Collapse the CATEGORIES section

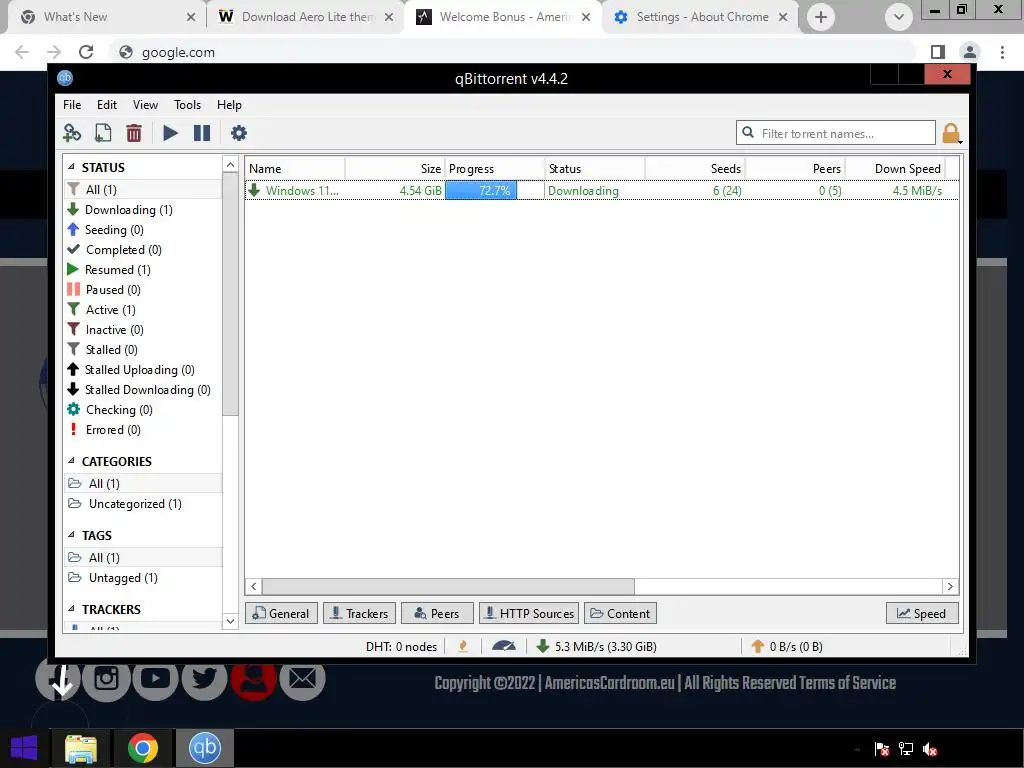pos(71,461)
